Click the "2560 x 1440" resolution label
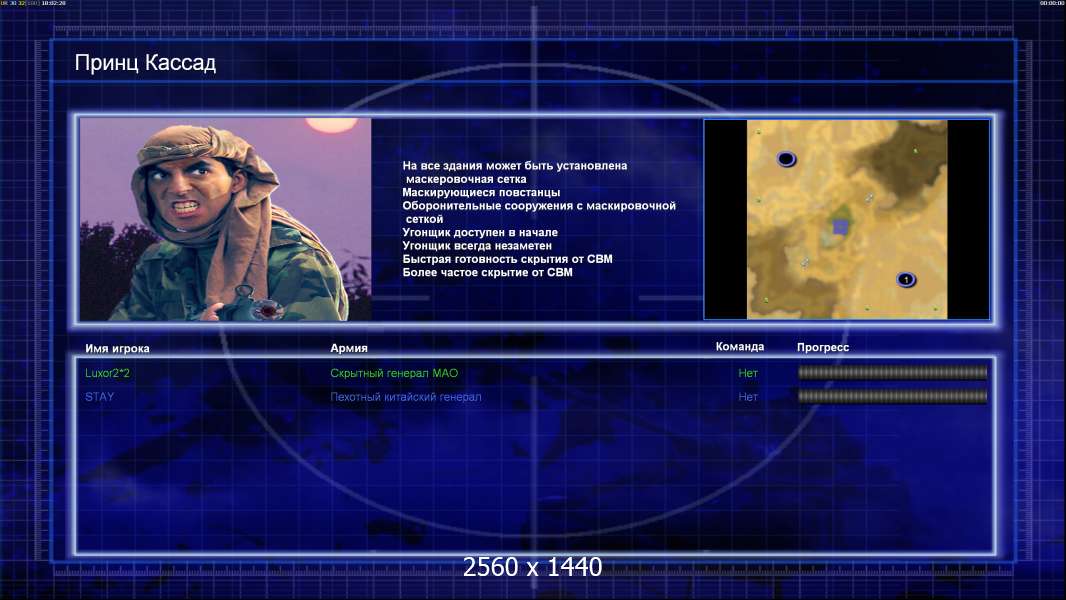 point(532,567)
